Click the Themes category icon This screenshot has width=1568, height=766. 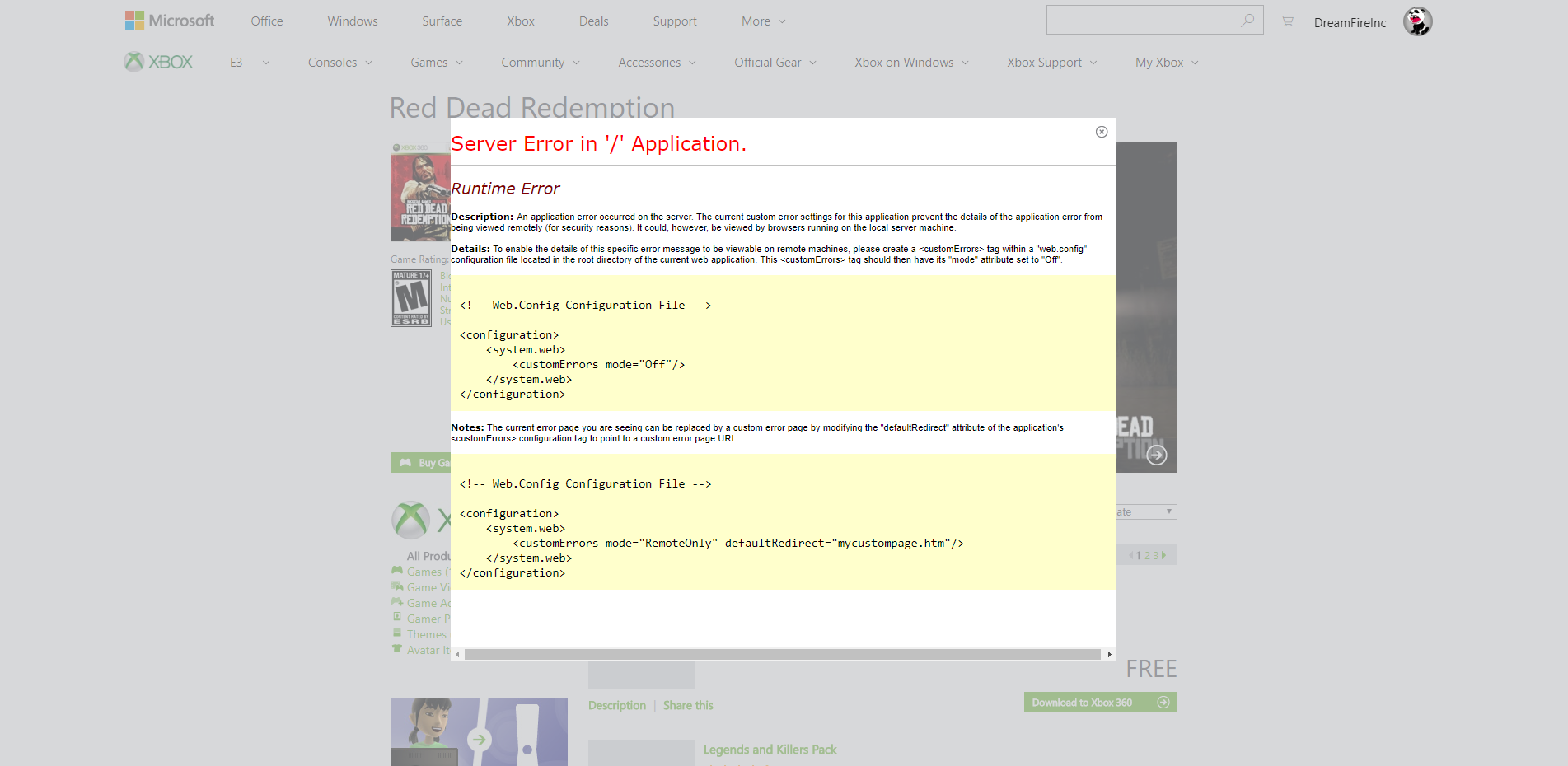(397, 633)
